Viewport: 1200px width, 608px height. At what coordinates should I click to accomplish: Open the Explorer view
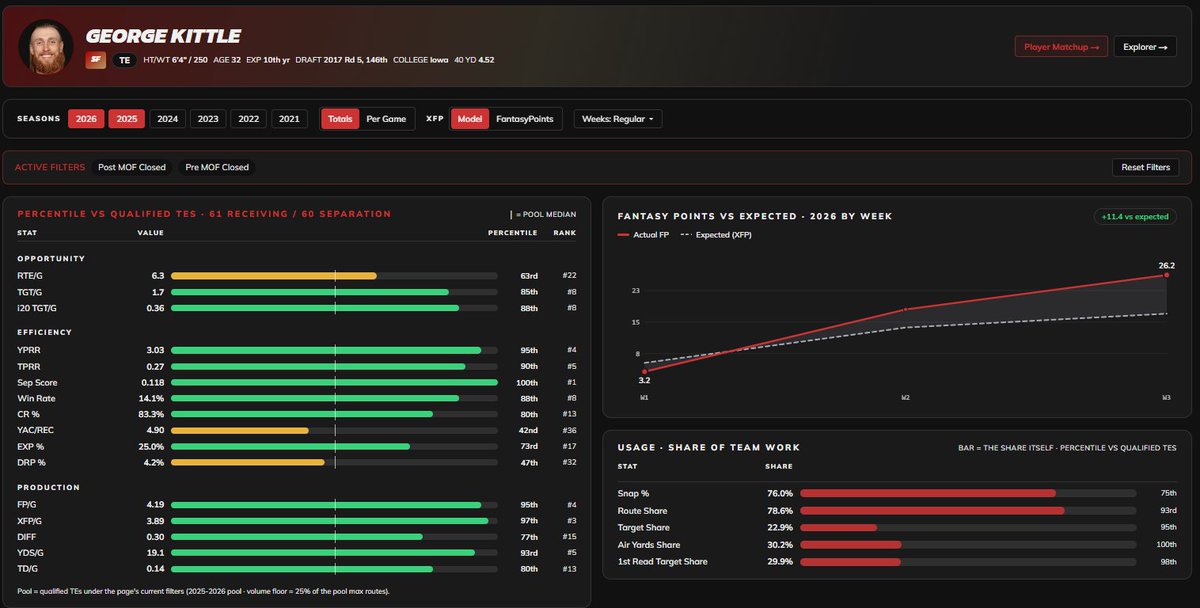click(x=1145, y=46)
